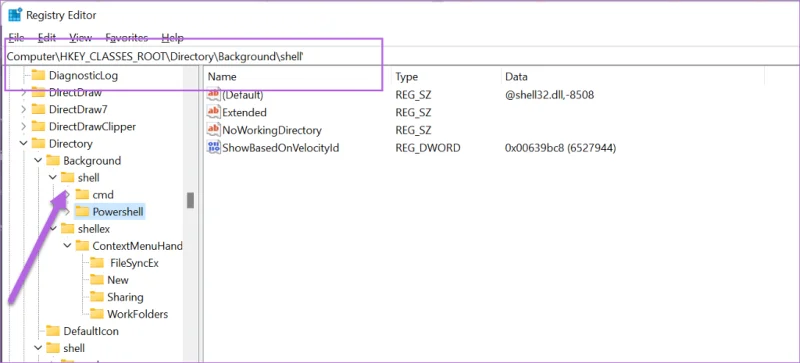Select the shell key after DefaultIcon

pos(74,348)
